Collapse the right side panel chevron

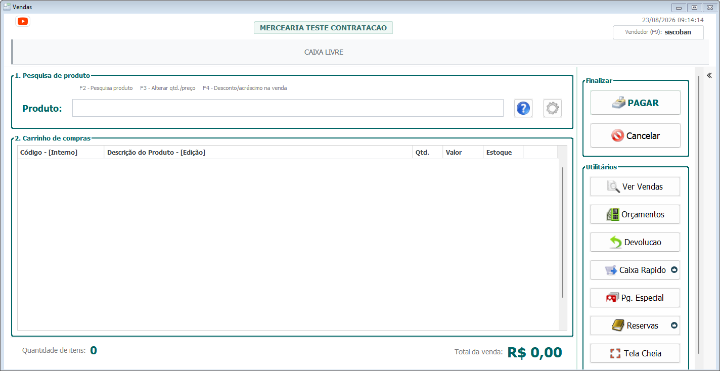click(x=709, y=75)
